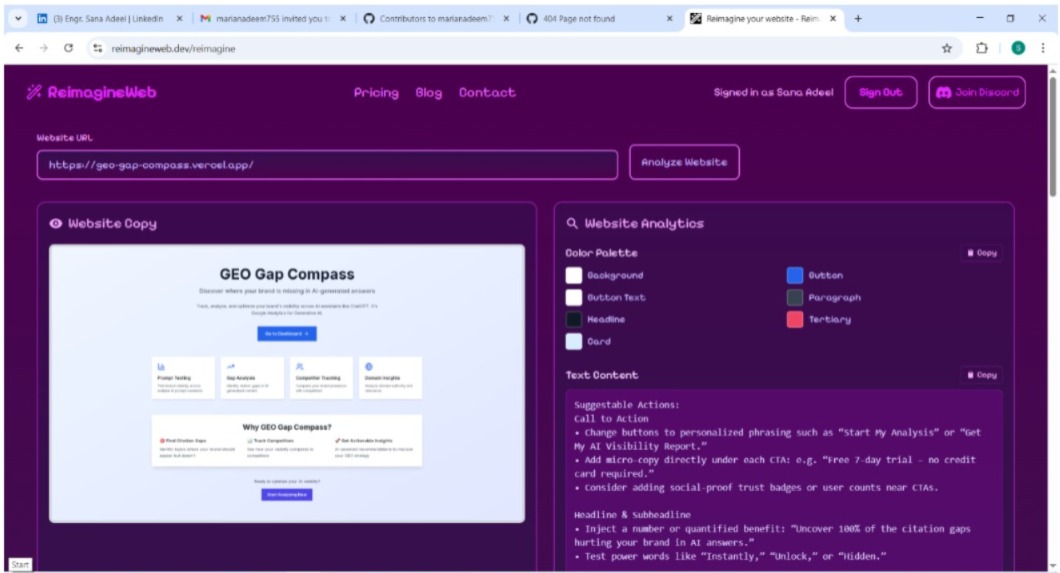Open the Blog nav link
Image resolution: width=1060 pixels, height=573 pixels.
(429, 93)
